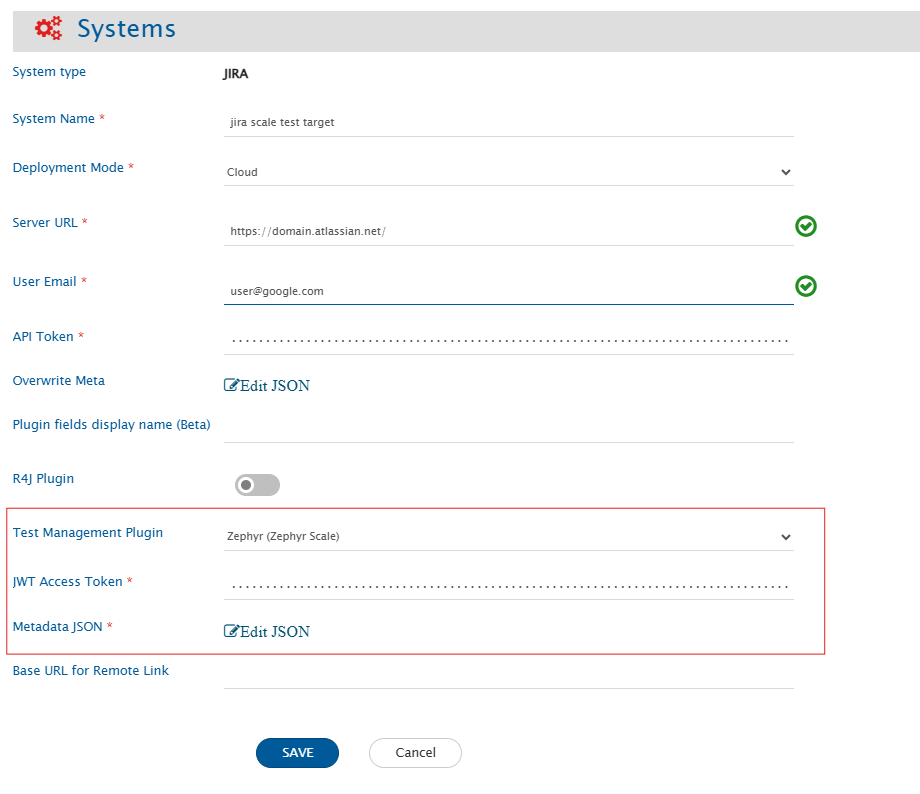Click the API Token password field

pyautogui.click(x=508, y=340)
